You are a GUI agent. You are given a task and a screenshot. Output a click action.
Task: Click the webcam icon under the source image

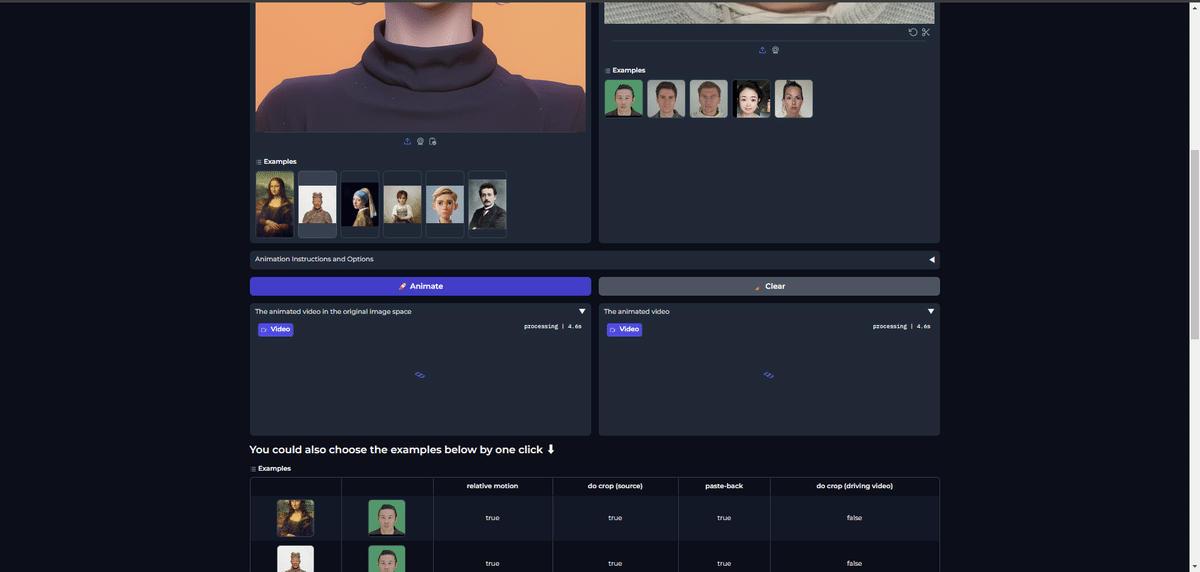point(420,141)
